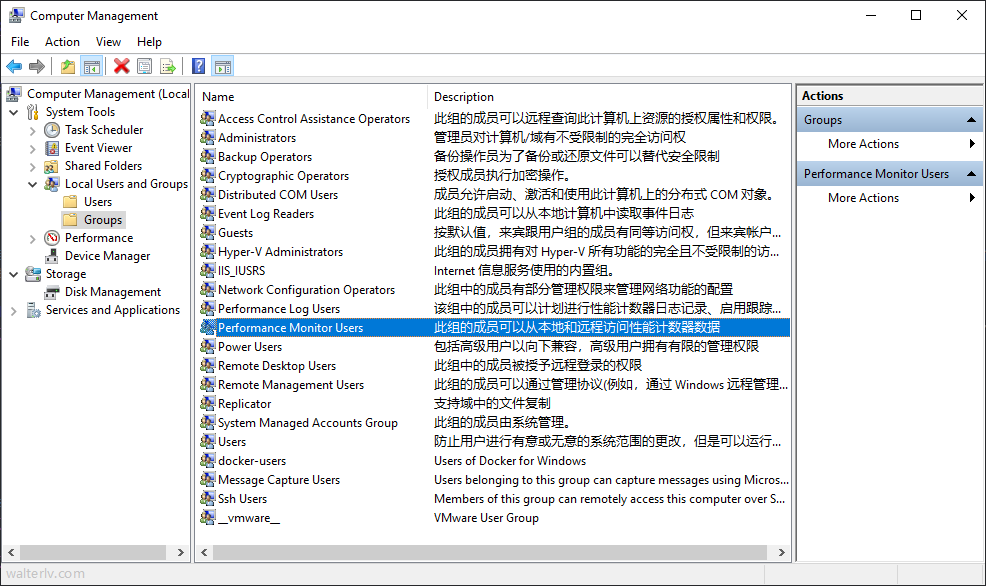Open Properties from the toolbar icon

[145, 67]
